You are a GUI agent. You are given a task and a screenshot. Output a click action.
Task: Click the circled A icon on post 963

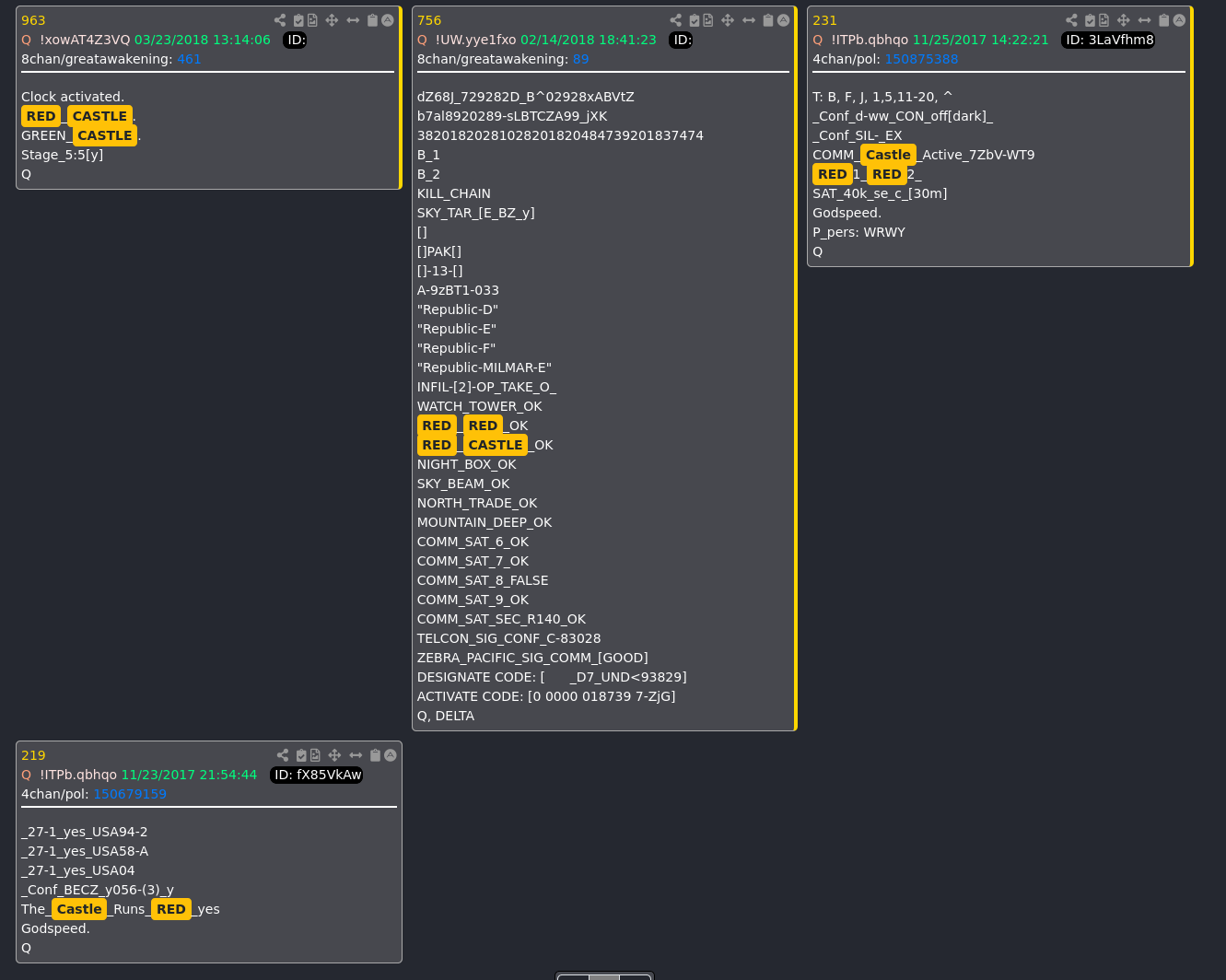click(388, 20)
